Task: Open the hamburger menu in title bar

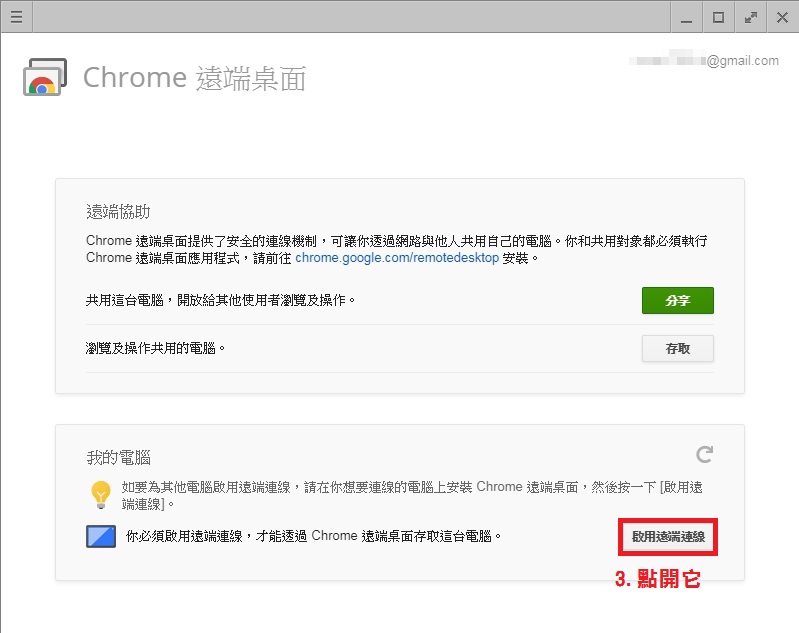Action: coord(16,17)
